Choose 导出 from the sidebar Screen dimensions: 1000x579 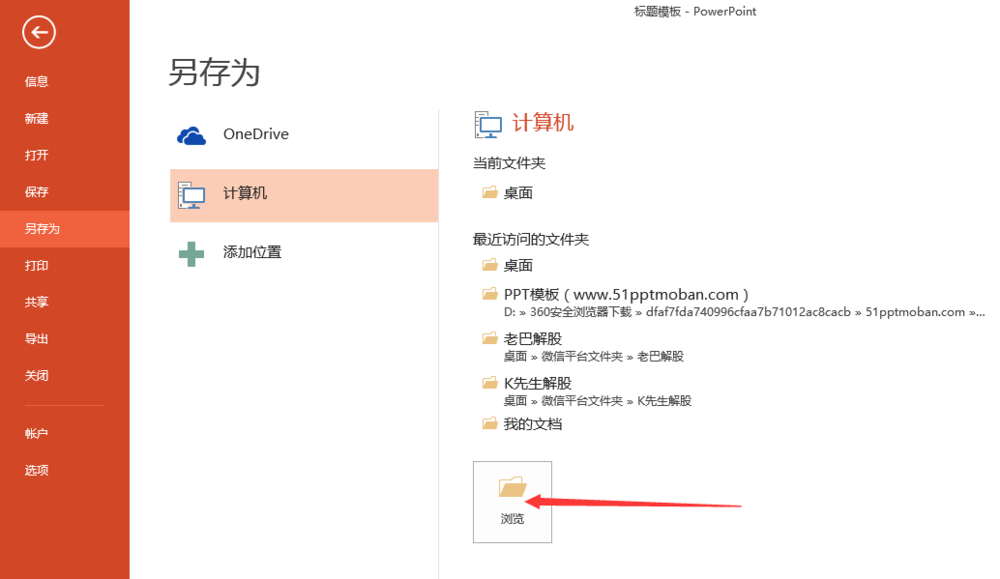[x=37, y=339]
